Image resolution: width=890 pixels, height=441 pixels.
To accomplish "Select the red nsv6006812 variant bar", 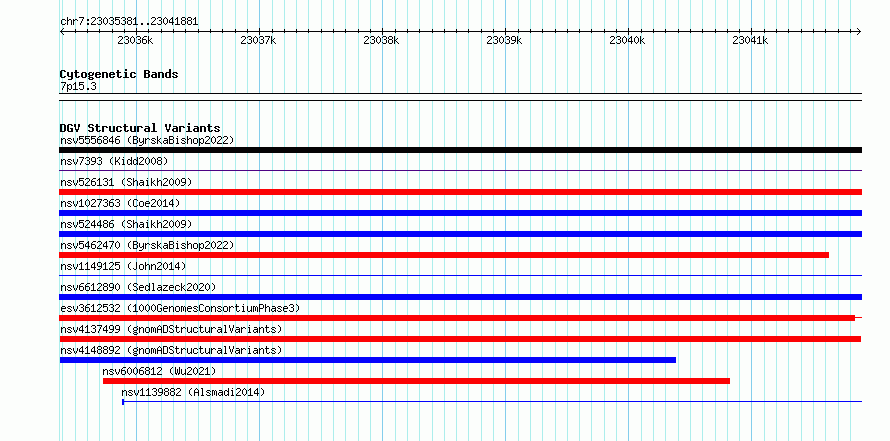I will click(416, 381).
